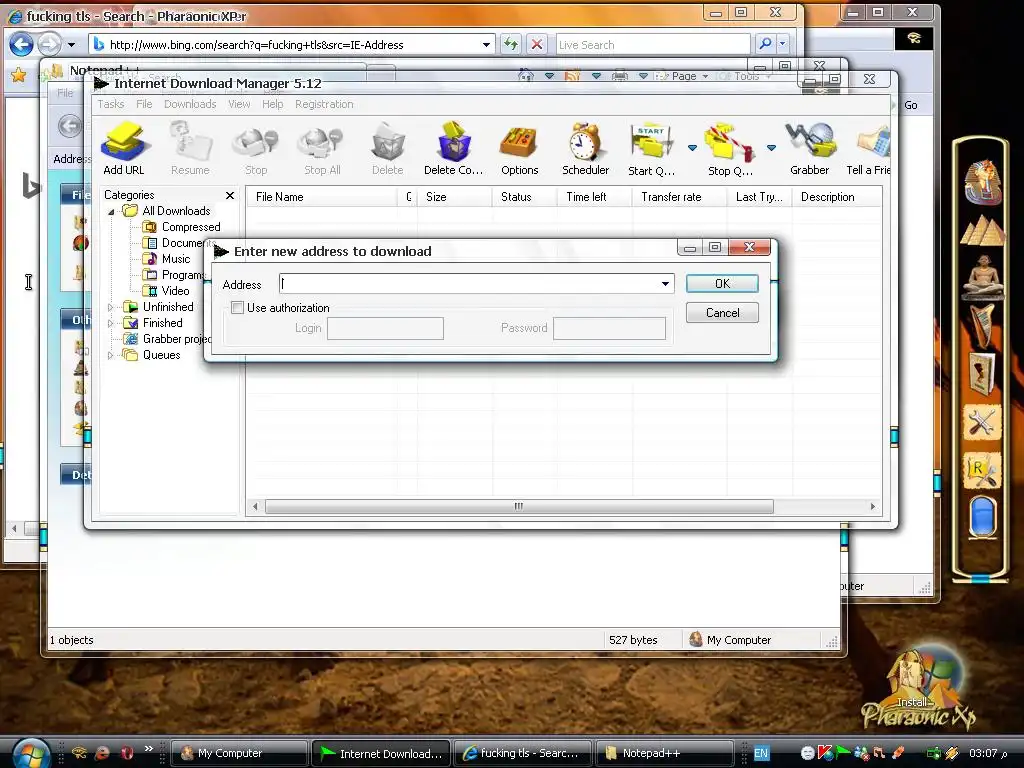This screenshot has height=768, width=1024.
Task: Expand the Finished tree node
Action: (x=110, y=323)
